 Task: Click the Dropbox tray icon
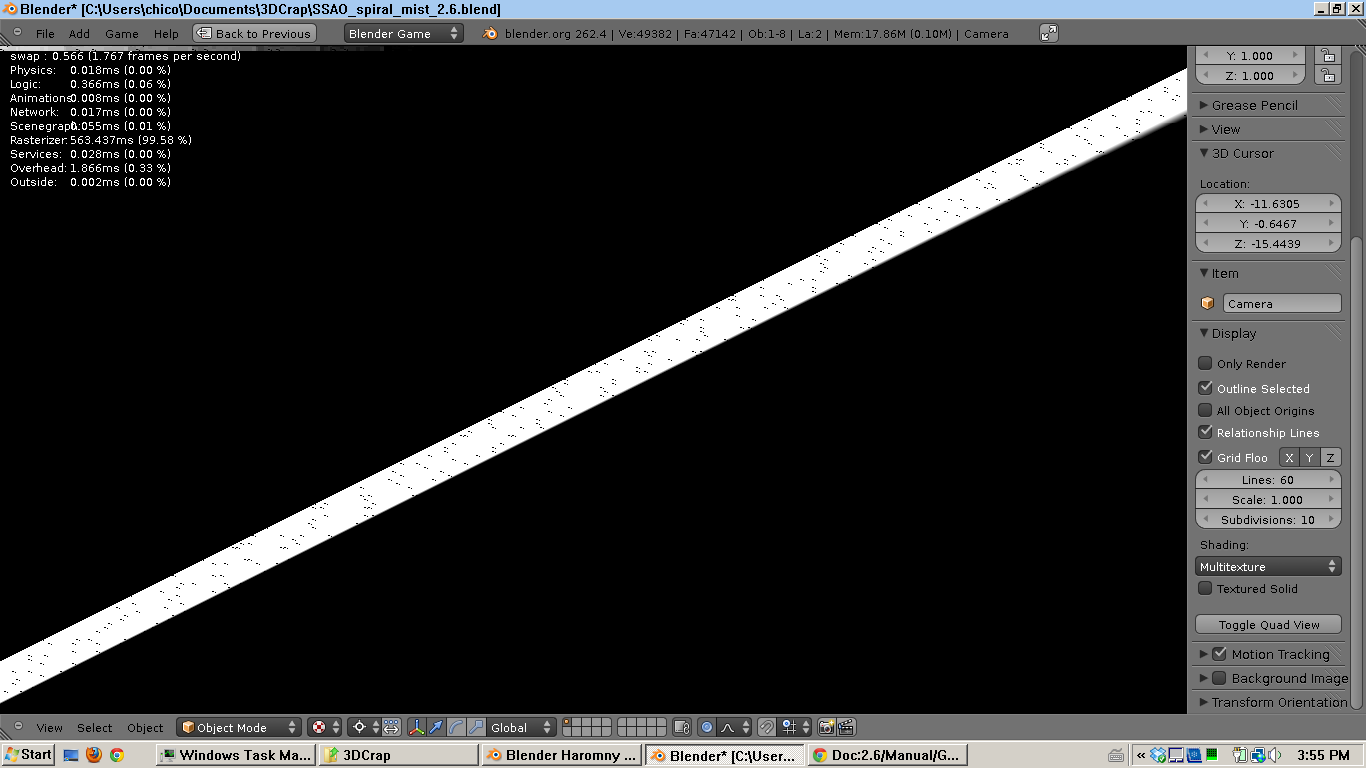pos(1158,755)
